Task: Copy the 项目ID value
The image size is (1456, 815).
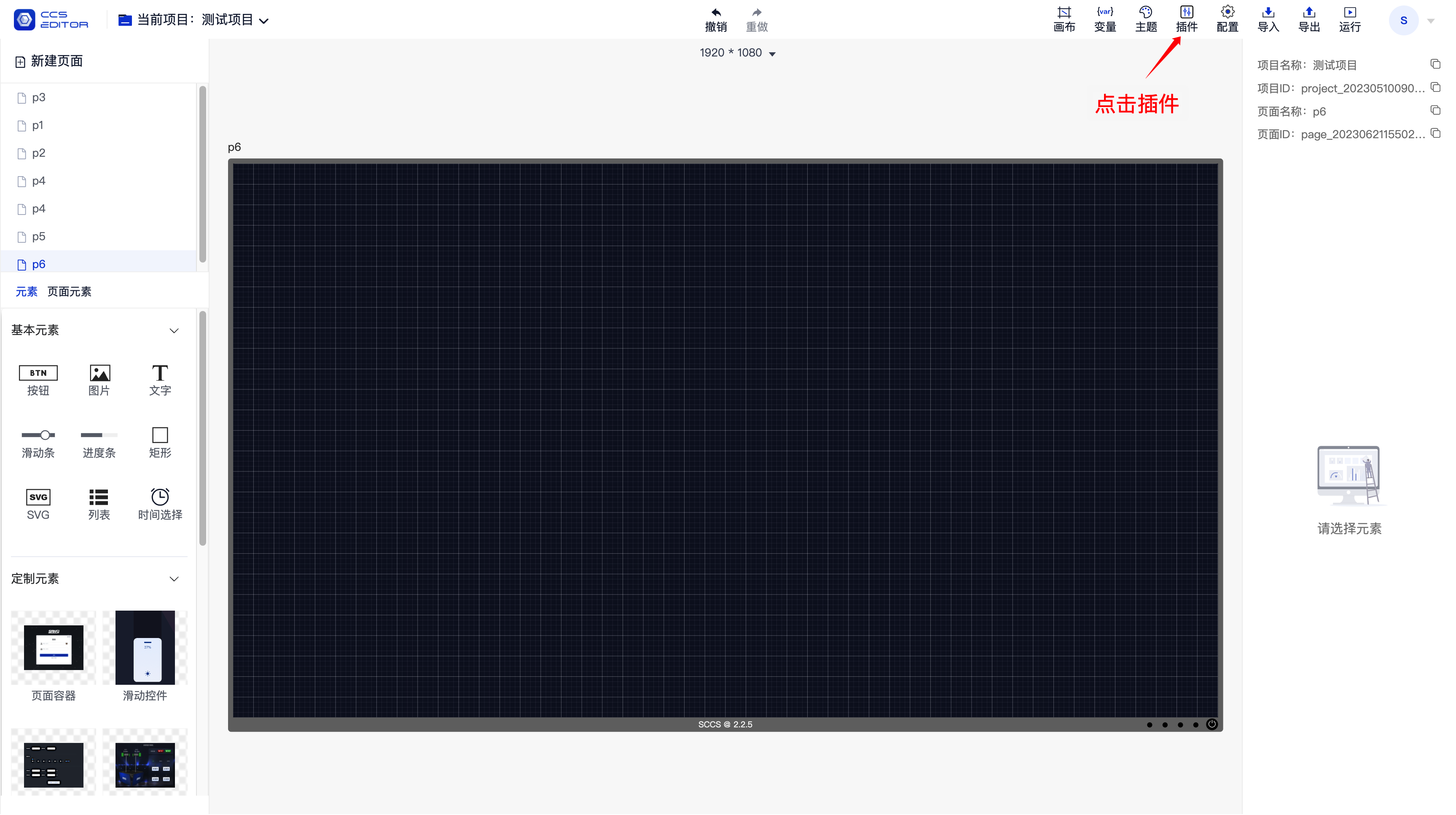Action: [1435, 87]
